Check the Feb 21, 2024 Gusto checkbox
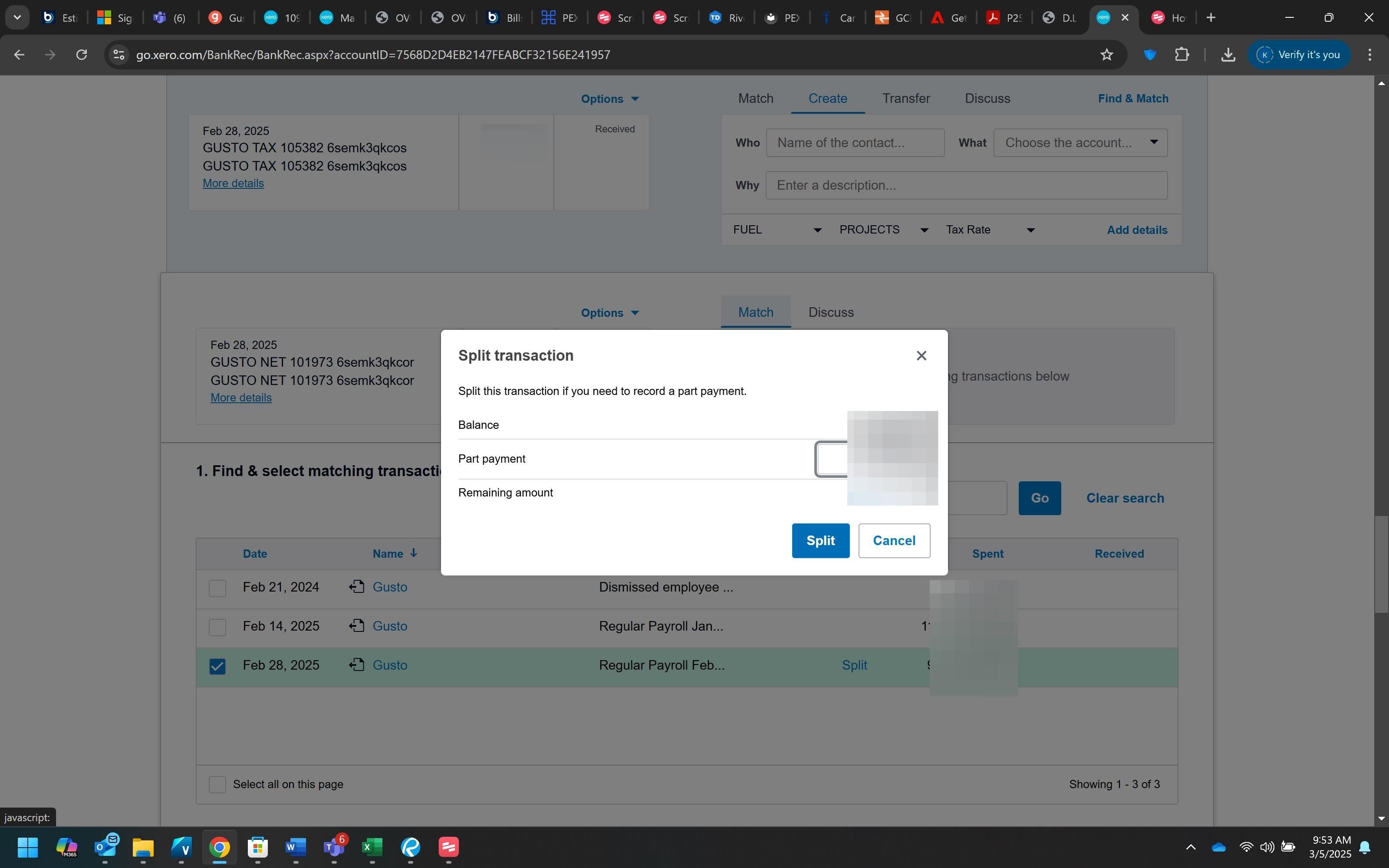 pyautogui.click(x=217, y=588)
